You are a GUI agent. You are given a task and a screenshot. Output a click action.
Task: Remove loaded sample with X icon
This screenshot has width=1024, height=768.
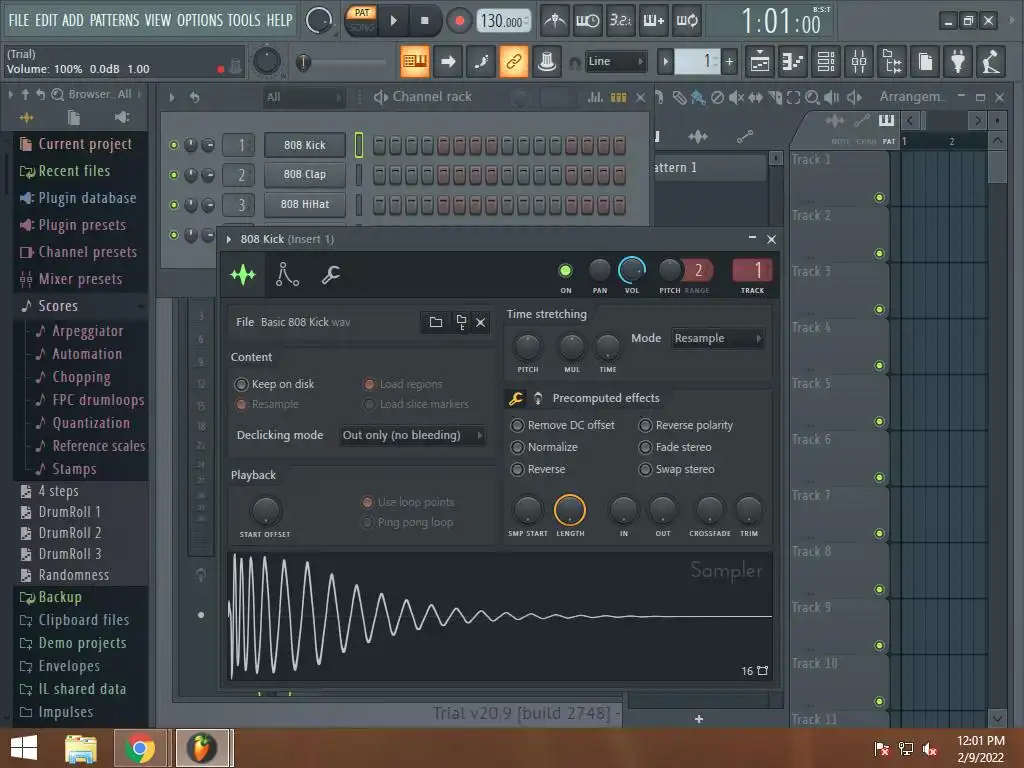[481, 322]
